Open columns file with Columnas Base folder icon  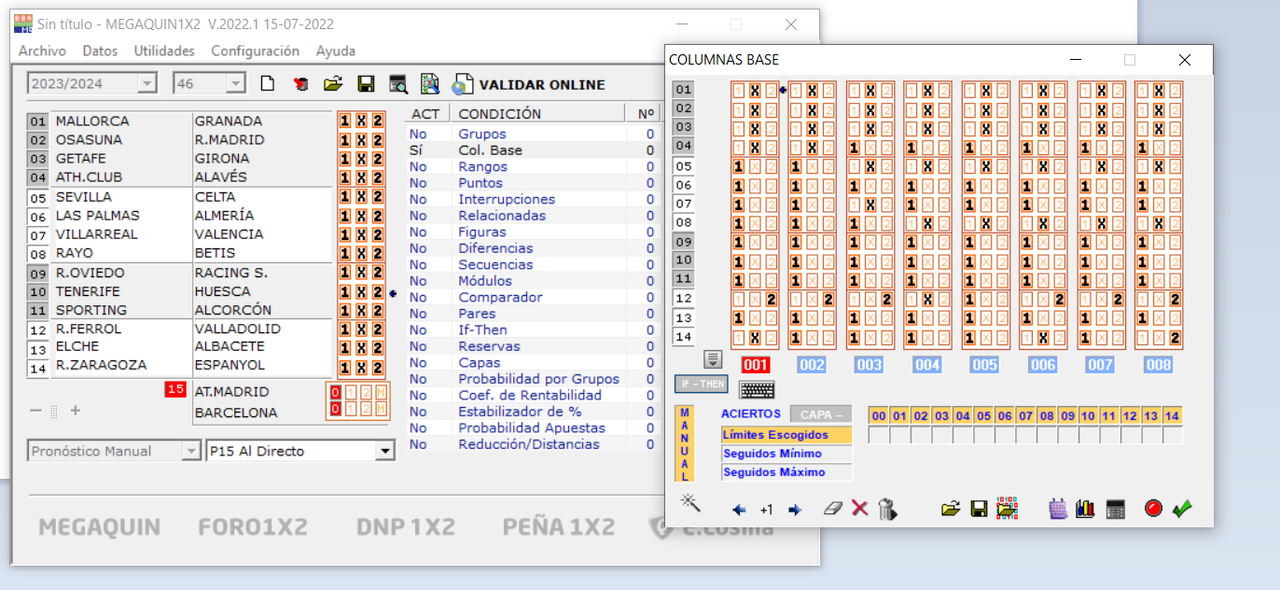pos(951,509)
